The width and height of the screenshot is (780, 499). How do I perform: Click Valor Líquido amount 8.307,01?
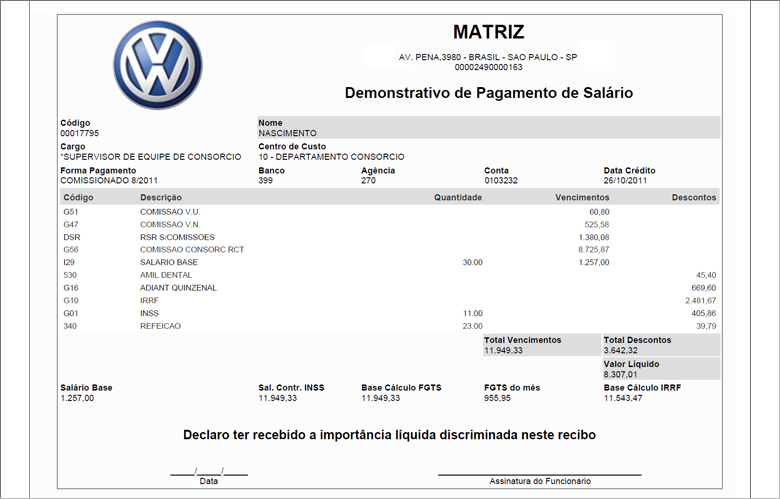pyautogui.click(x=620, y=375)
